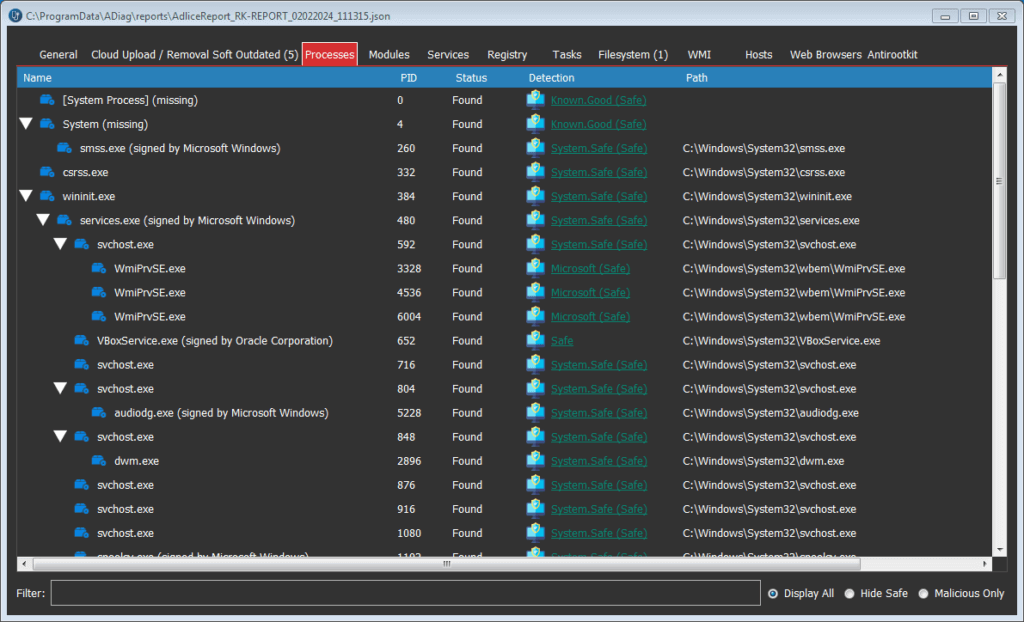Click the process icon next to wininit.exe

[47, 196]
